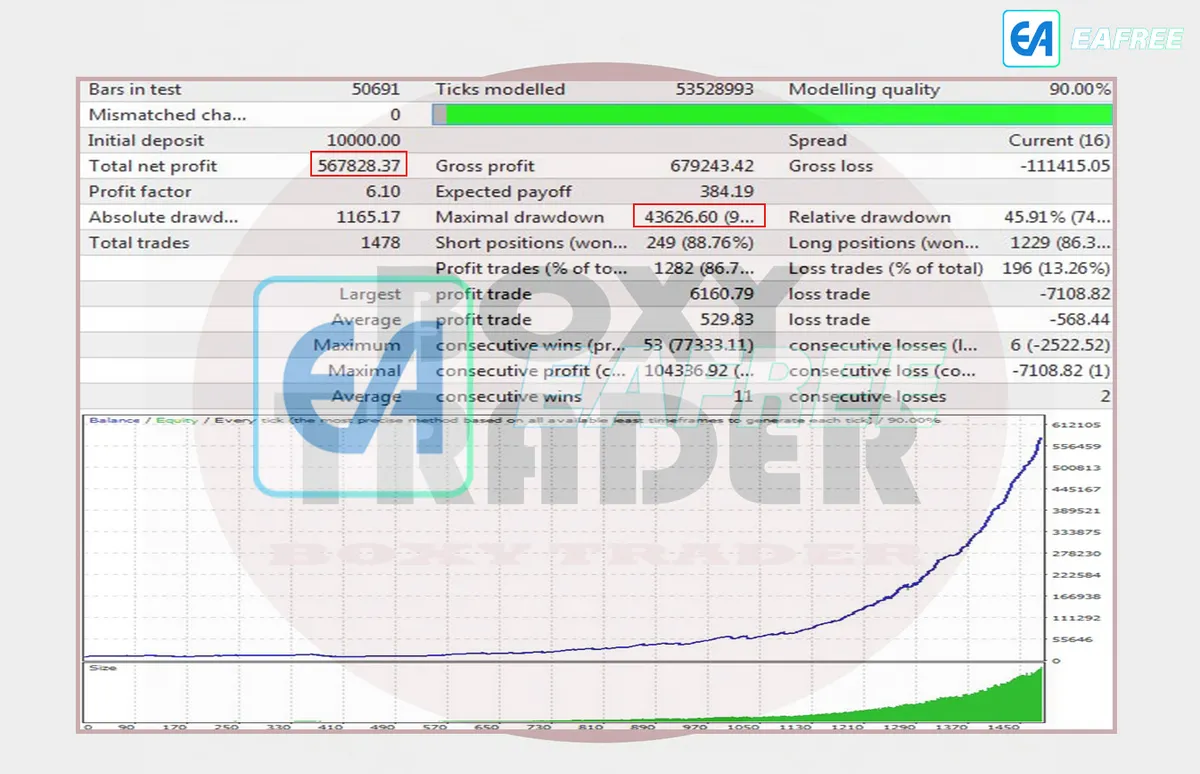The image size is (1200, 774).
Task: Select Gross profit value 679243.42
Action: tap(711, 166)
